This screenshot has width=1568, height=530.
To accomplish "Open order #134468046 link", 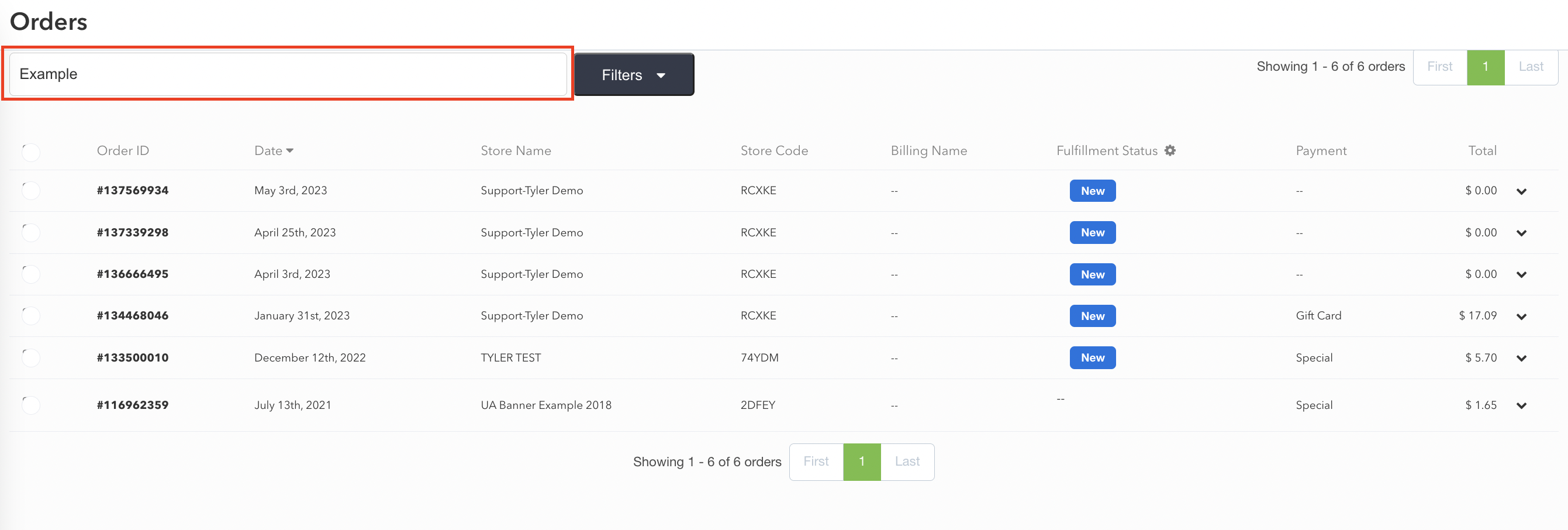I will pyautogui.click(x=133, y=315).
